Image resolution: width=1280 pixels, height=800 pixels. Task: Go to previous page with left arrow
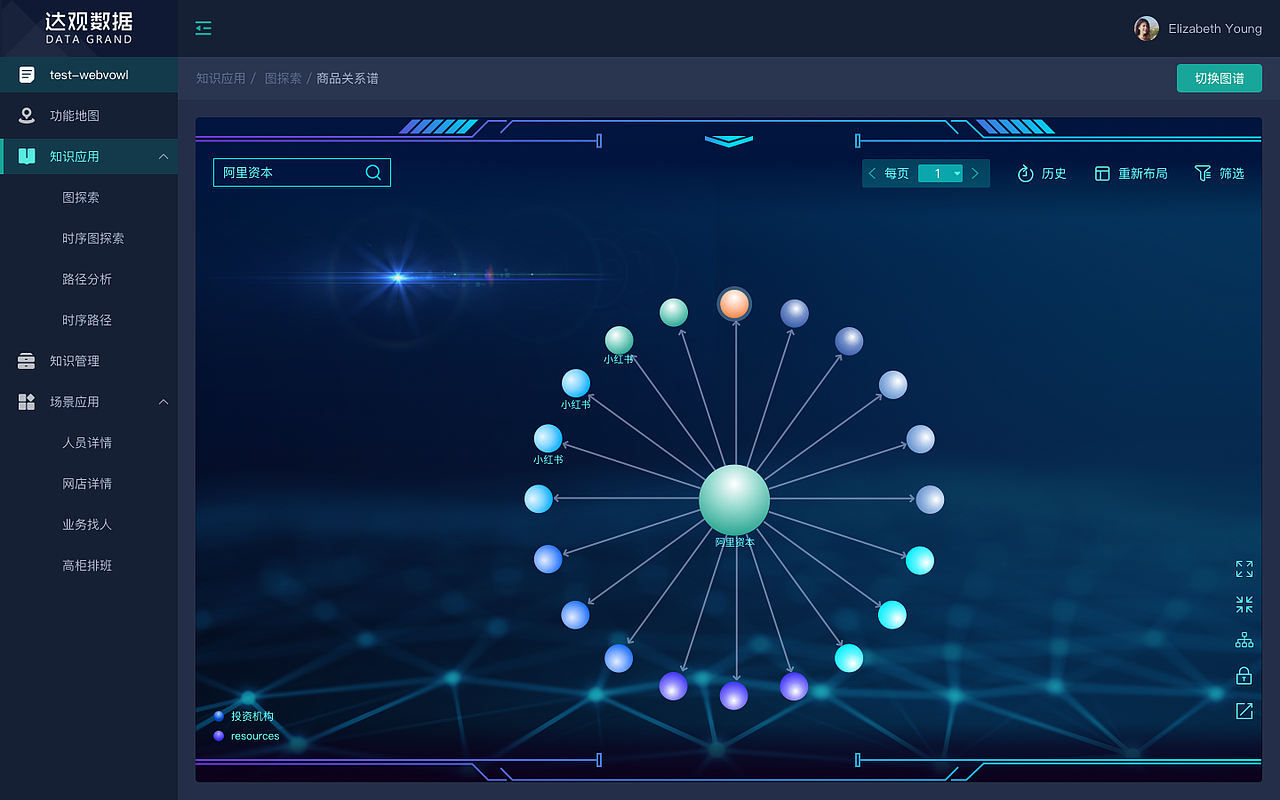[872, 173]
